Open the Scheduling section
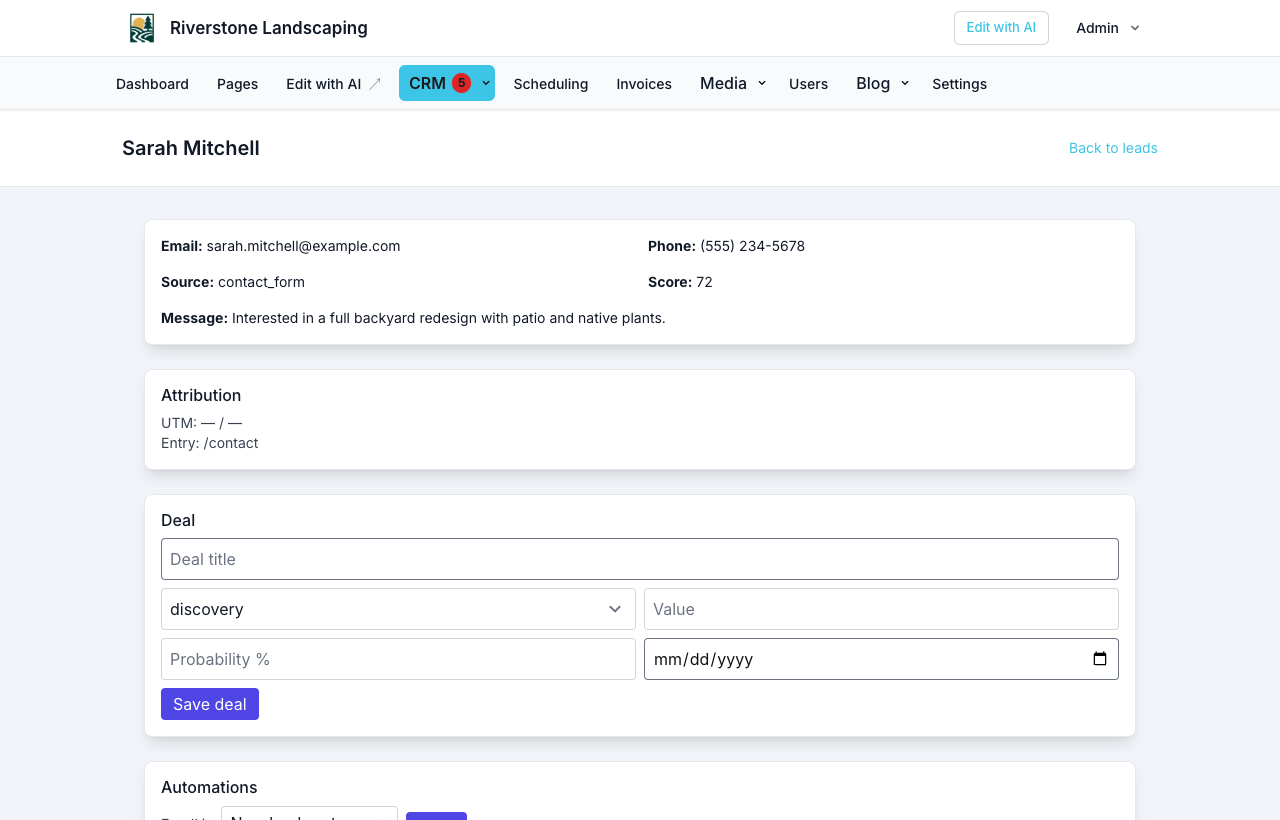Image resolution: width=1280 pixels, height=820 pixels. point(551,84)
